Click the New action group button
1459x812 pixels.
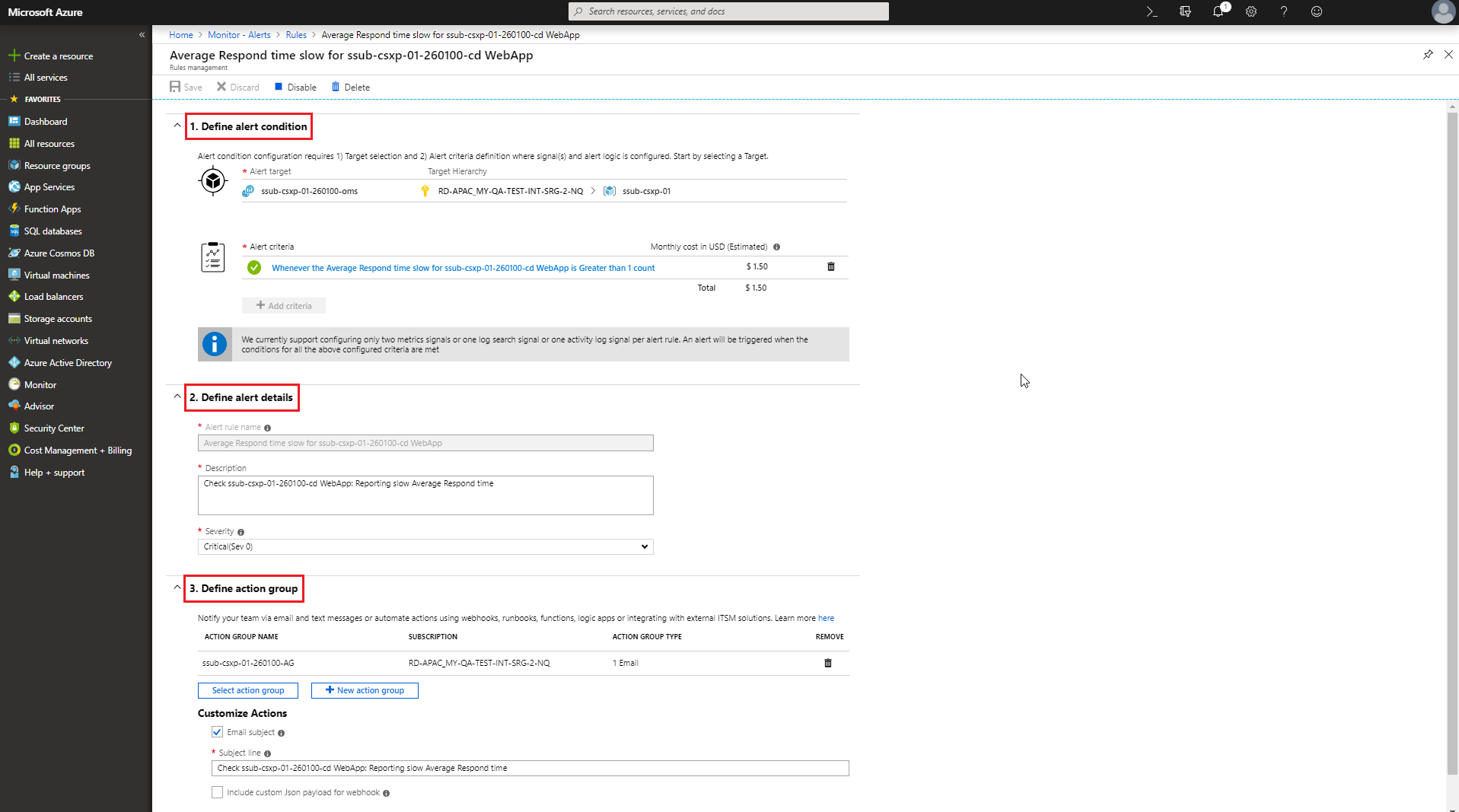(x=365, y=690)
